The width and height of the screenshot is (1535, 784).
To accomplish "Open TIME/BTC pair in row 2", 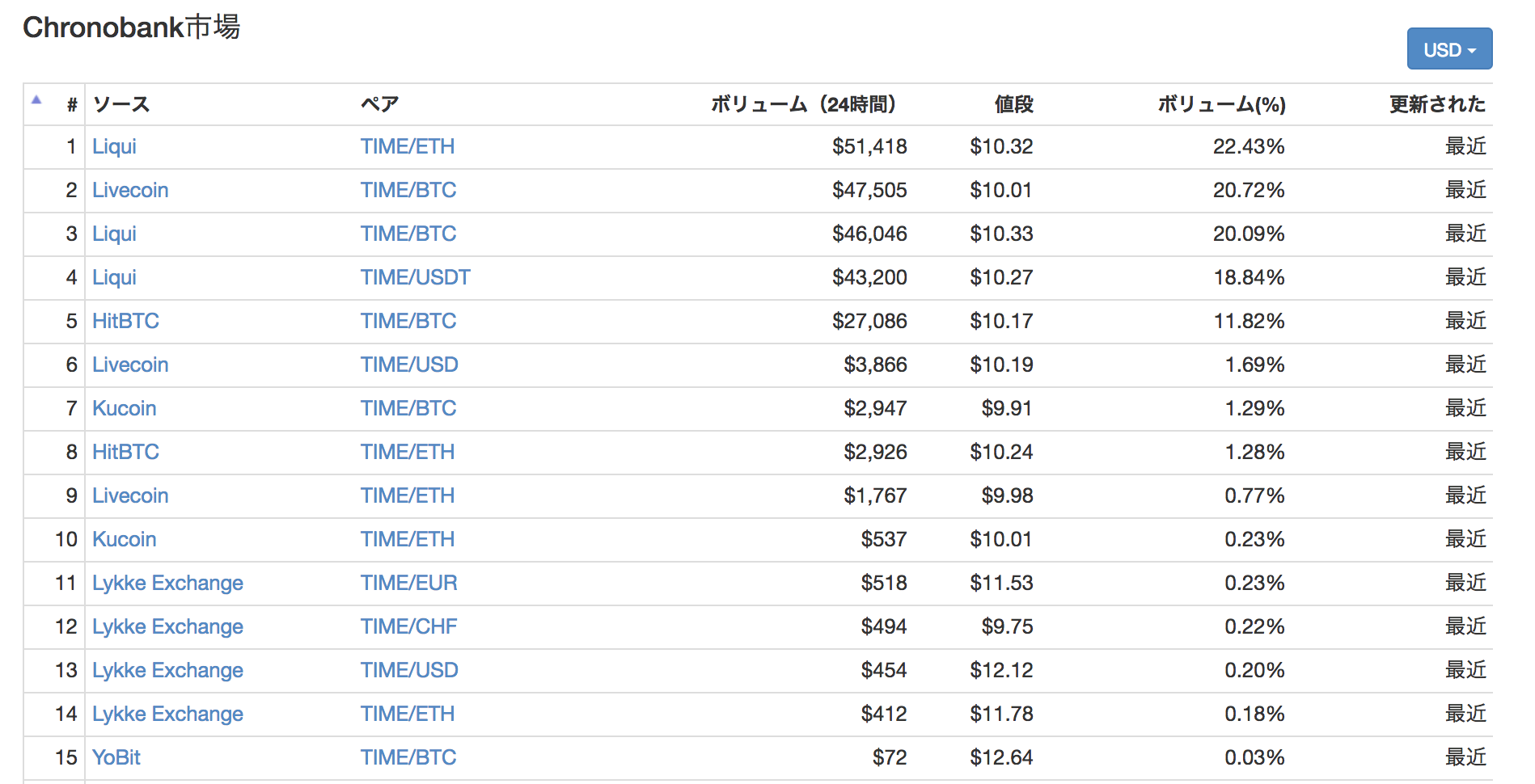I will point(408,190).
